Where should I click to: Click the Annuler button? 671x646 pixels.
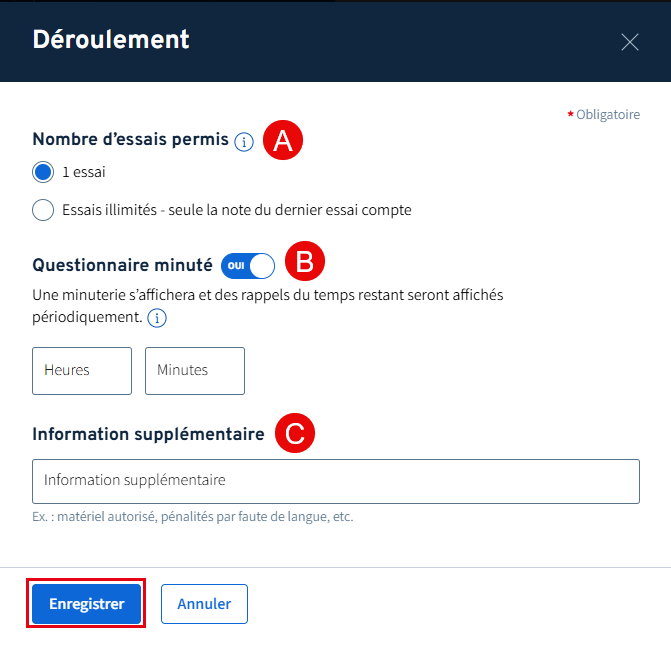204,604
